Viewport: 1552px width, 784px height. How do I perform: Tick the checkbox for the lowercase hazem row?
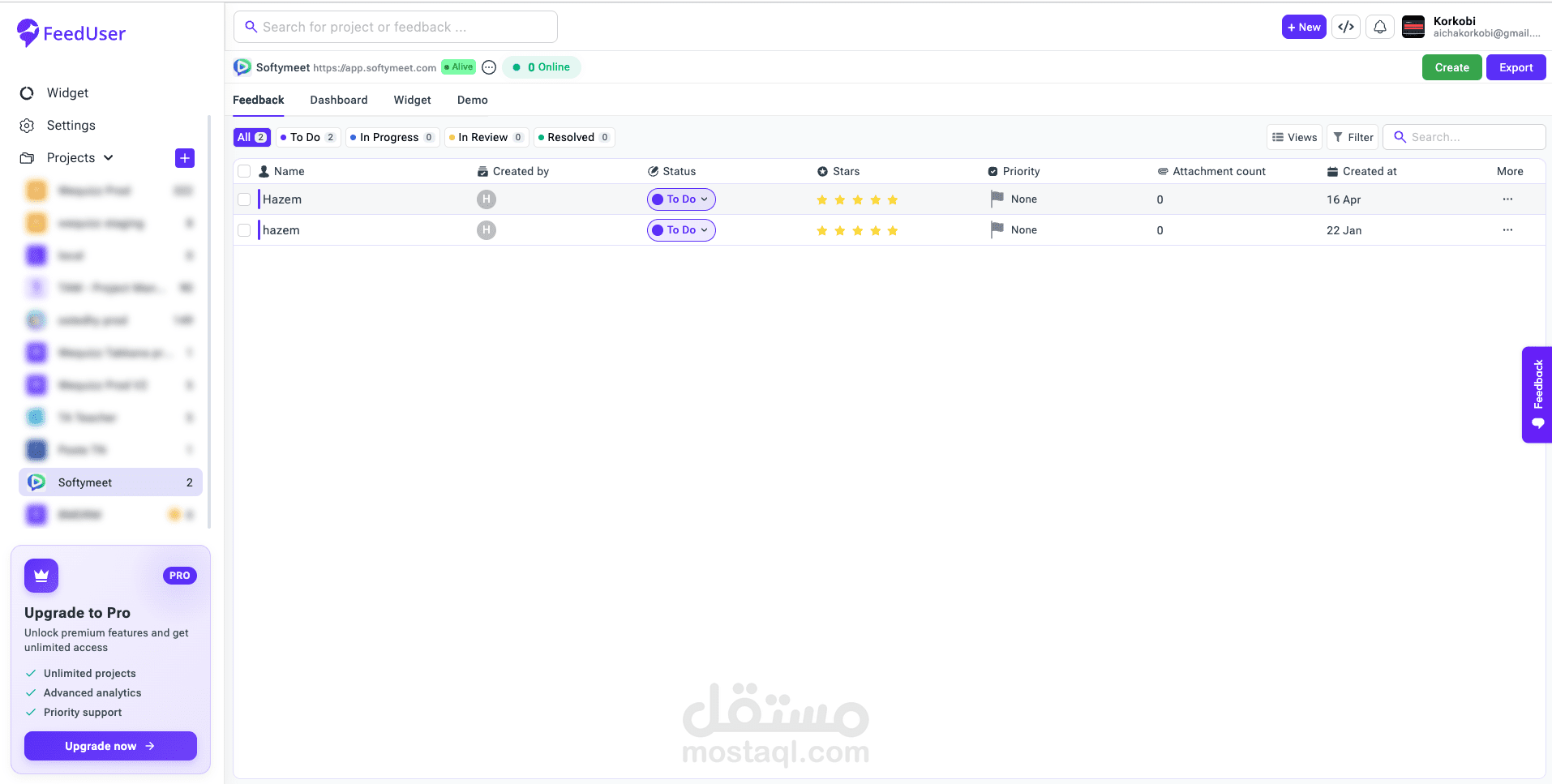244,230
